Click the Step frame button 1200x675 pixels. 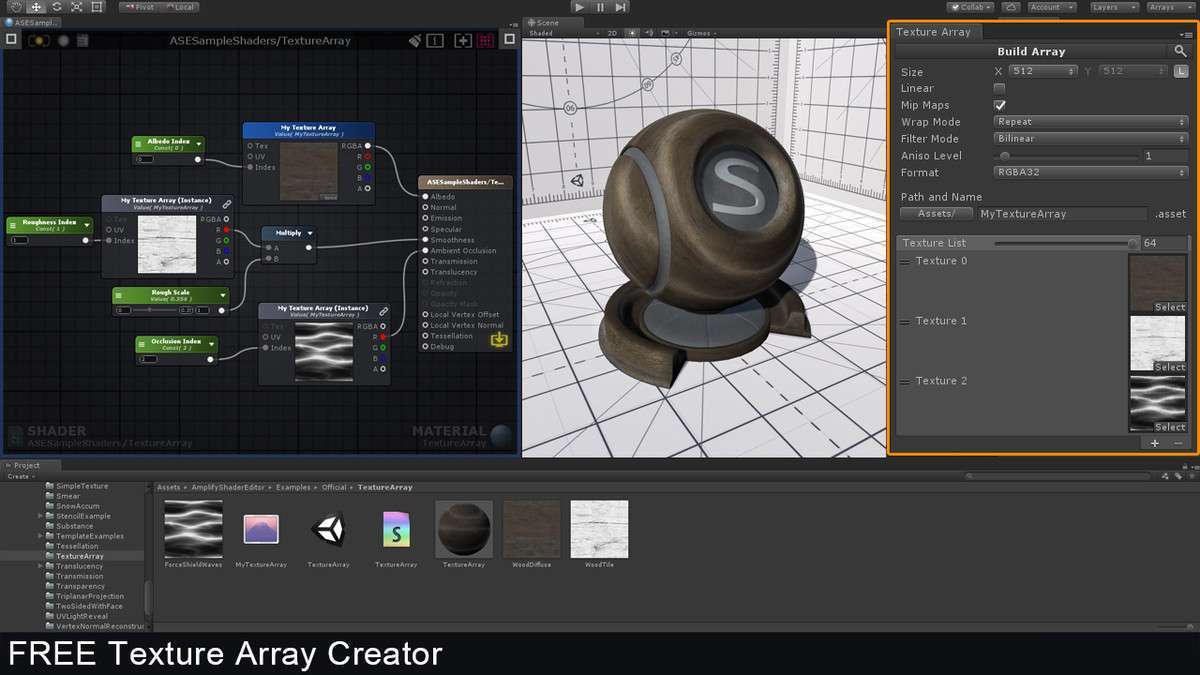coord(621,6)
